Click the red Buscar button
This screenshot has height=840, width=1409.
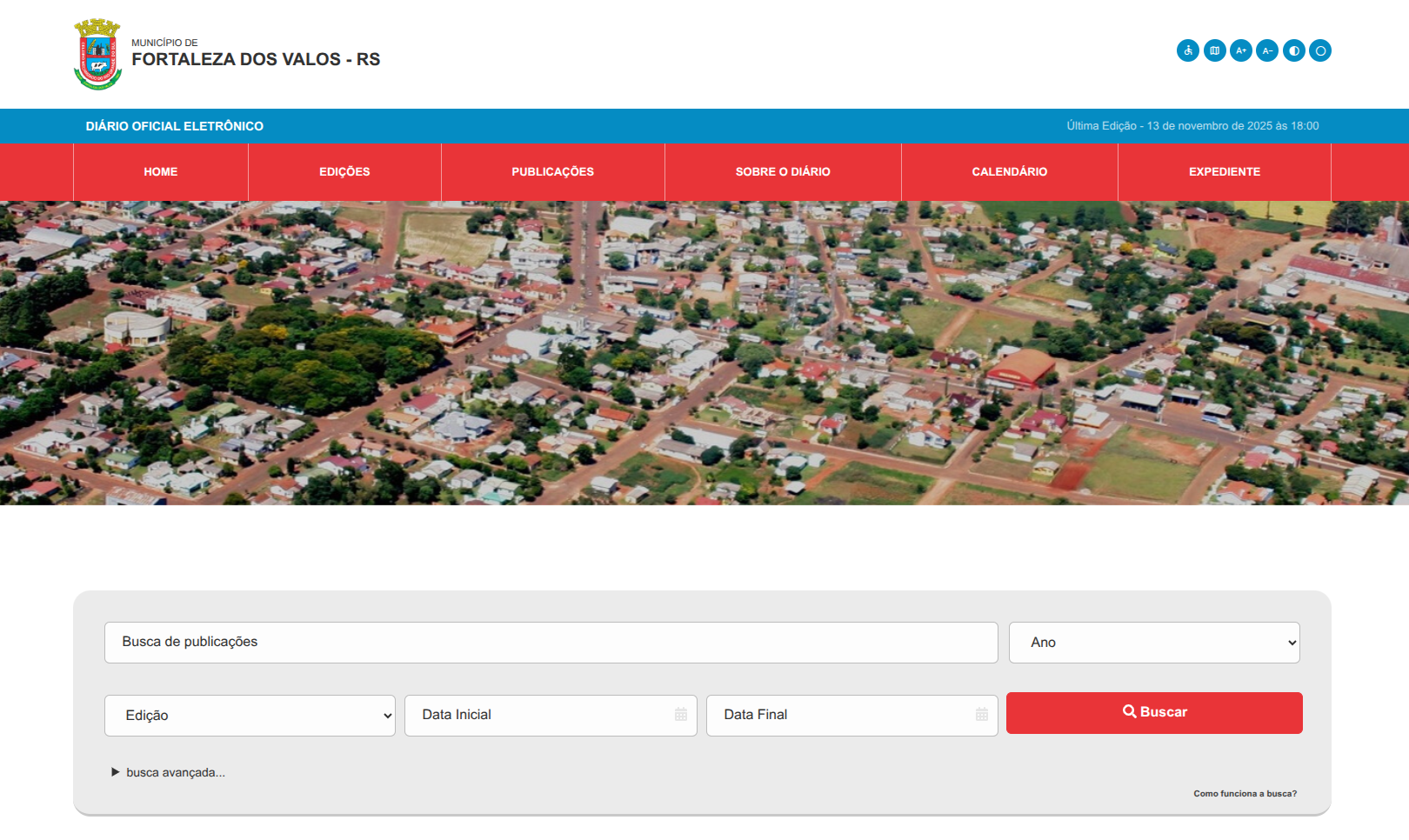1154,713
